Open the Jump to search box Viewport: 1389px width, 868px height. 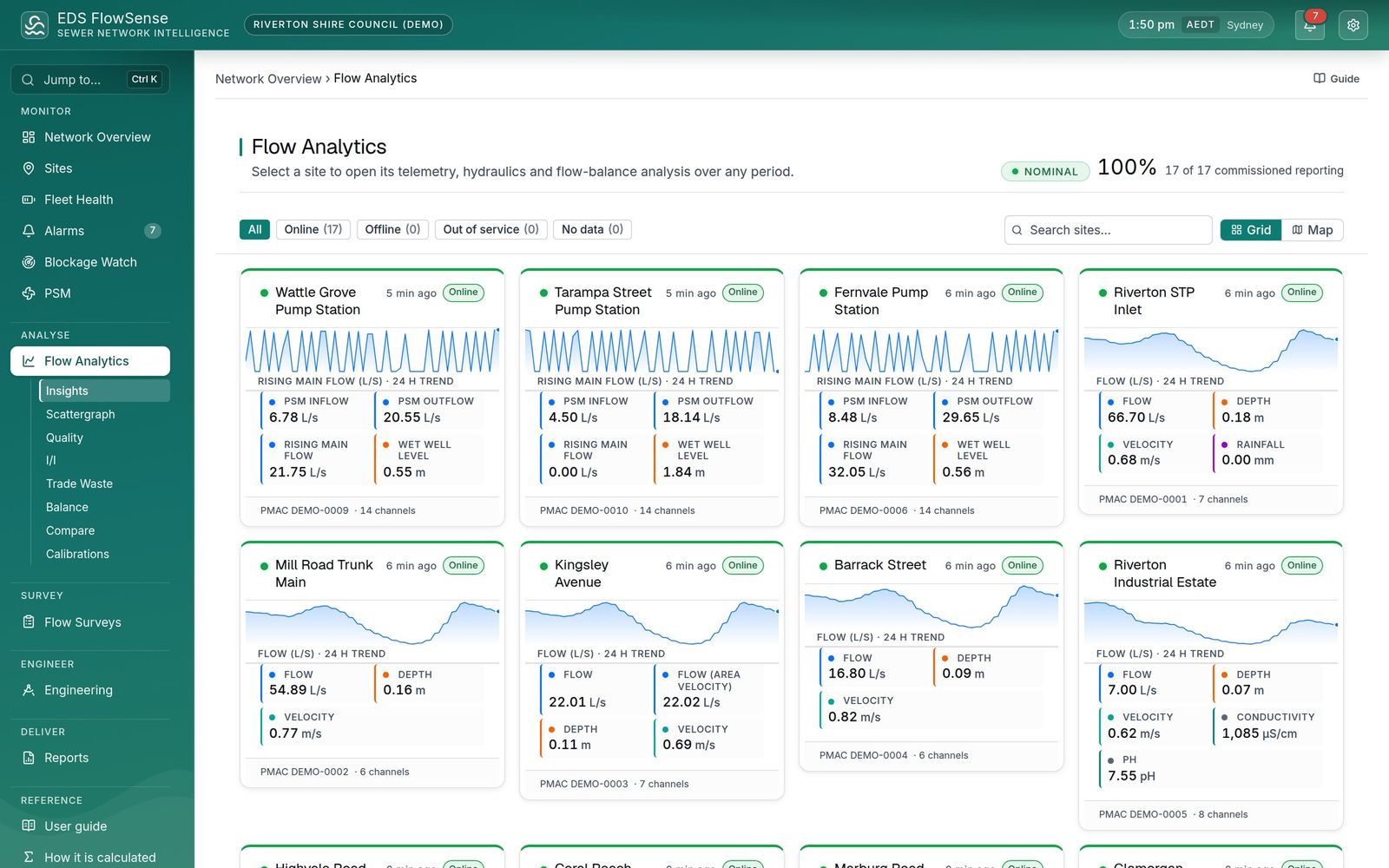coord(90,79)
